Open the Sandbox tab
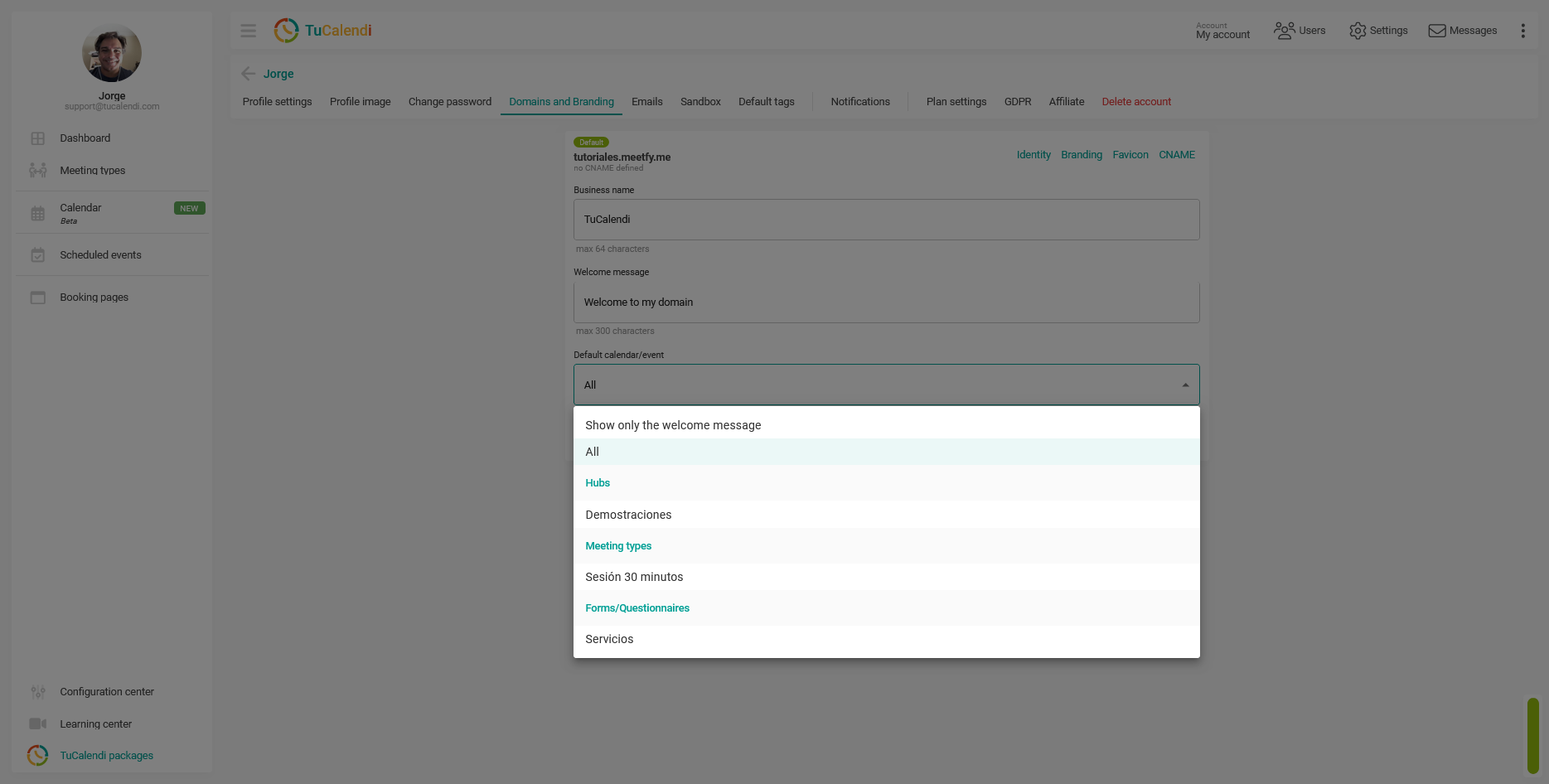 point(701,102)
